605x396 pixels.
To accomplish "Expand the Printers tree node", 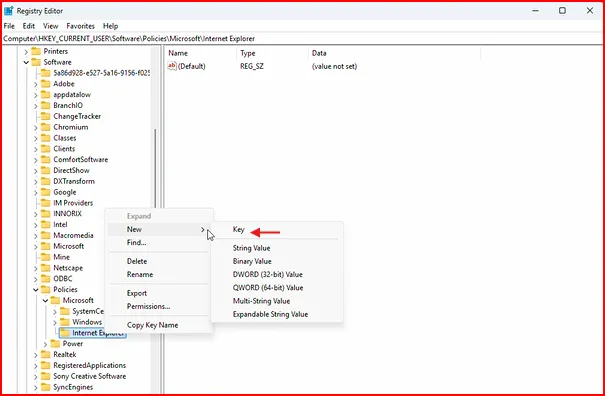I will 26,51.
